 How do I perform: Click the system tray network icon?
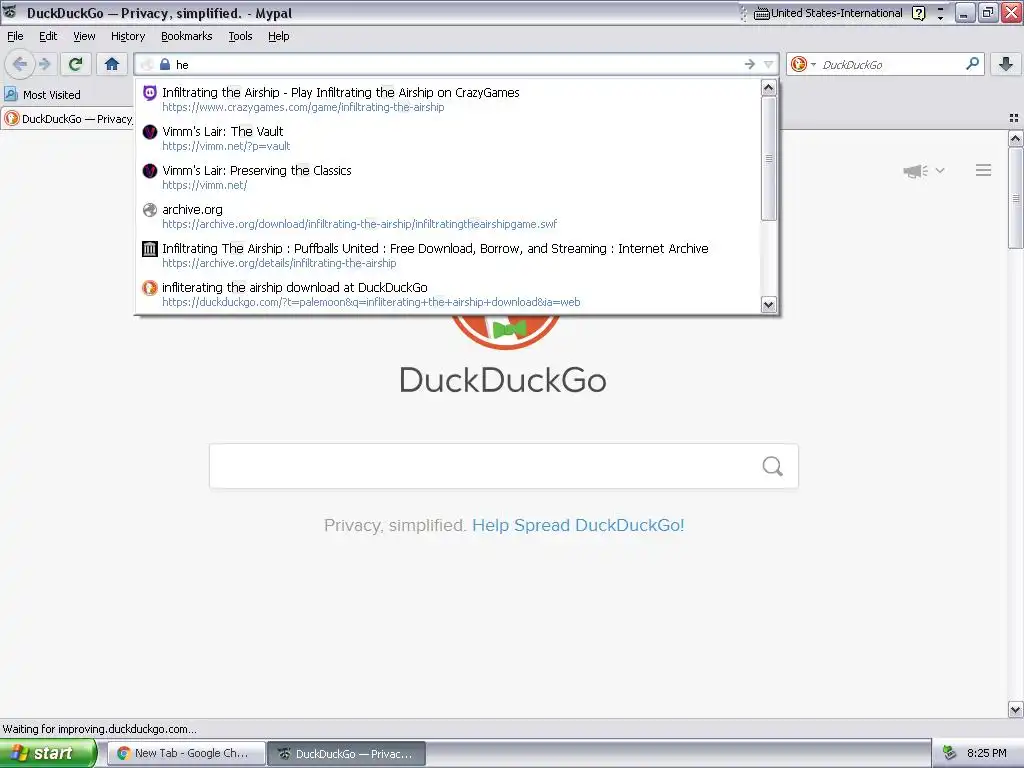(x=950, y=753)
